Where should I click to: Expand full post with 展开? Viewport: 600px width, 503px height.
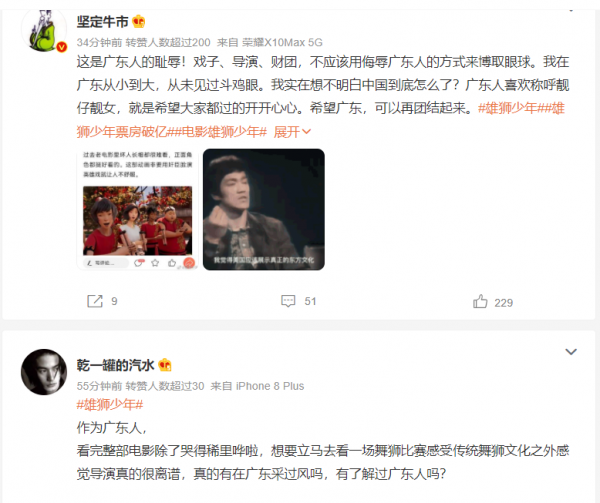click(x=292, y=132)
